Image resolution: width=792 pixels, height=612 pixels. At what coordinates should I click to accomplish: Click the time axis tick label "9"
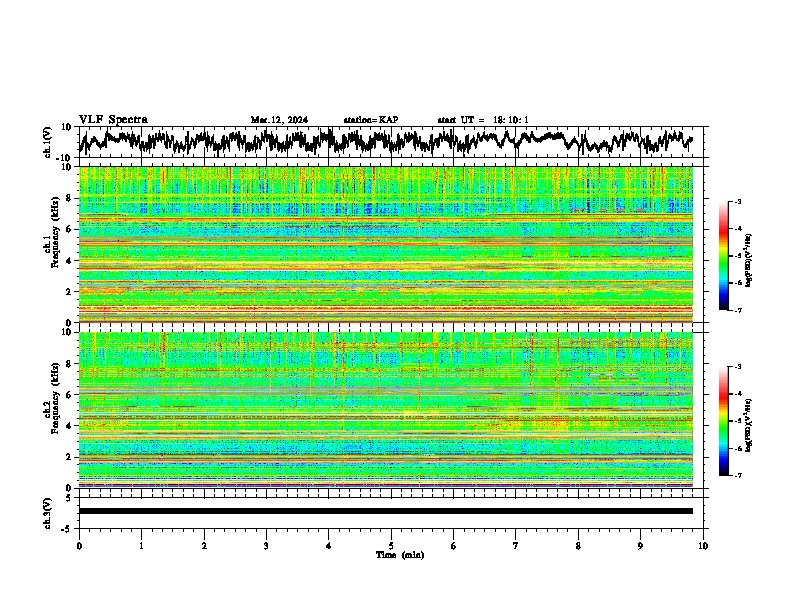click(640, 546)
